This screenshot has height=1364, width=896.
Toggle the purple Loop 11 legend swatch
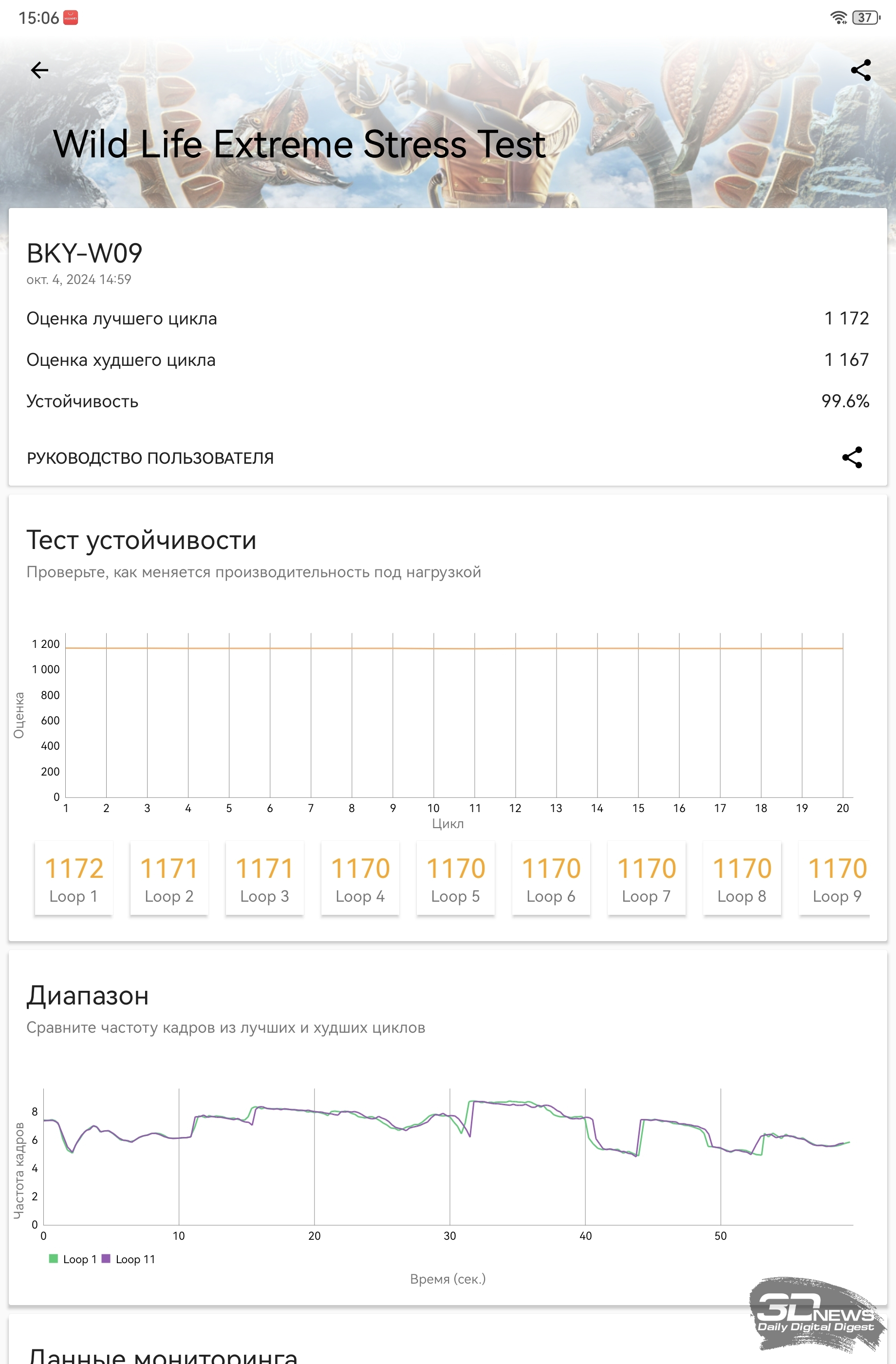(105, 1259)
